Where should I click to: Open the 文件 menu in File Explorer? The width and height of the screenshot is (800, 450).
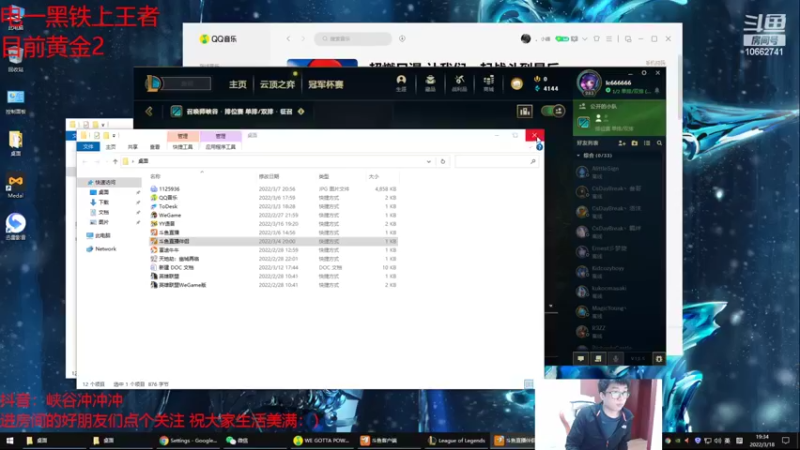point(88,147)
